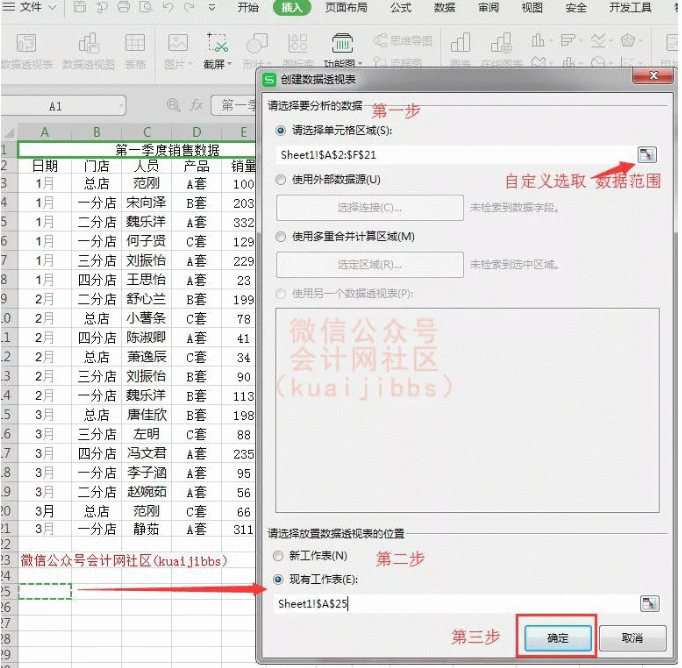Select column A header
682x668 pixels.
44,132
